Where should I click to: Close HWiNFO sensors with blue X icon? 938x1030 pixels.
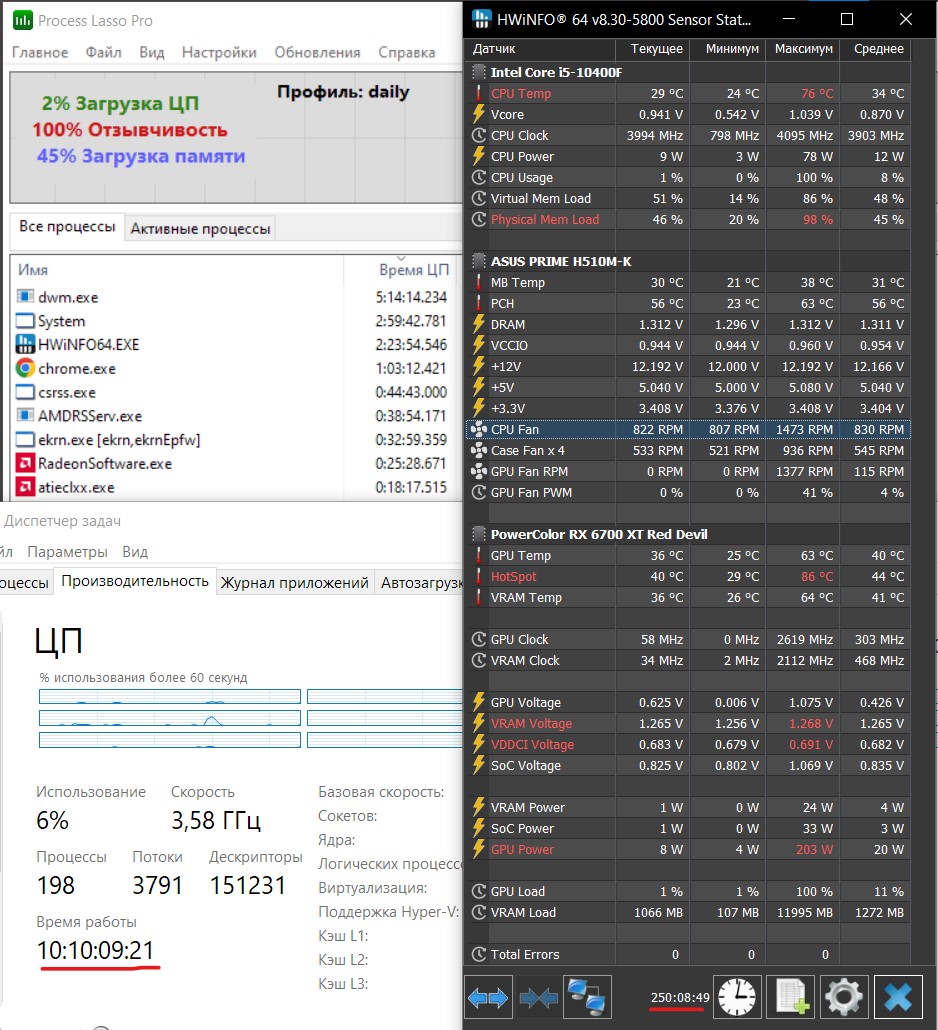898,997
